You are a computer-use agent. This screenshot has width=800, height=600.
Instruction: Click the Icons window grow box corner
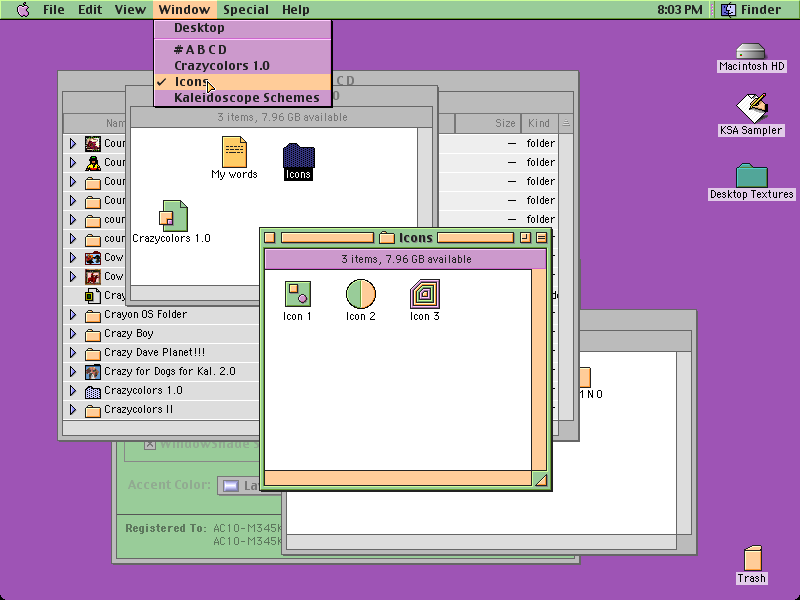click(x=540, y=479)
